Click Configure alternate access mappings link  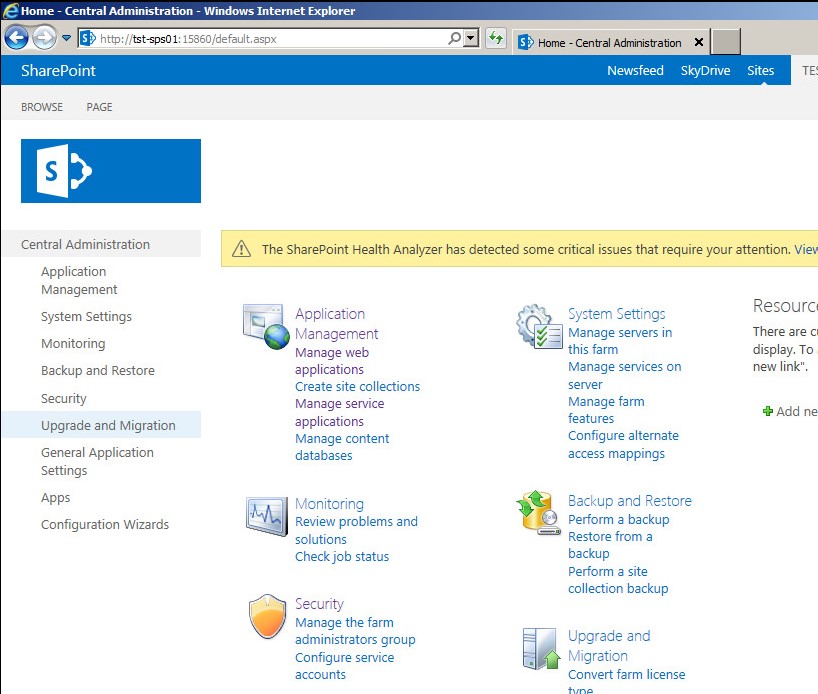[623, 445]
